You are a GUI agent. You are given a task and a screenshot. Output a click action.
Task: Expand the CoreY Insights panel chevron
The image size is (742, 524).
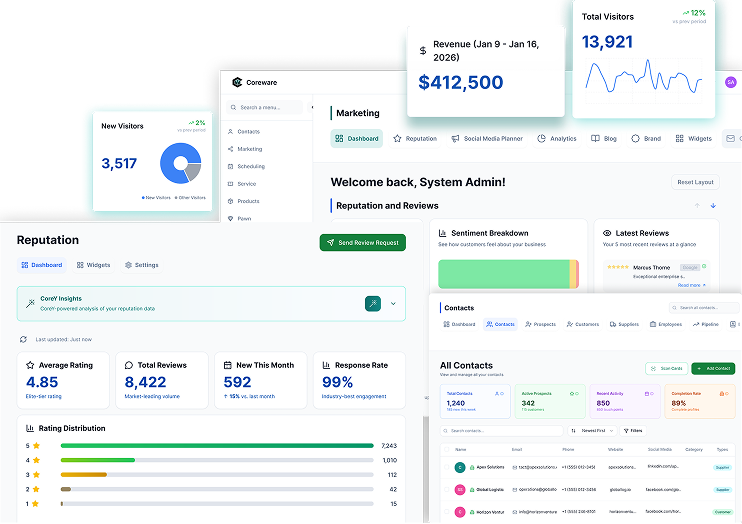pyautogui.click(x=393, y=303)
